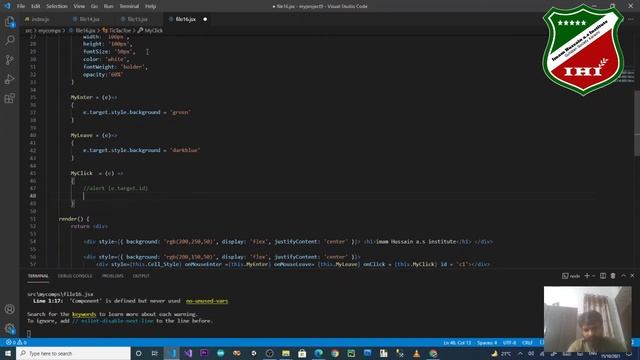The height and width of the screenshot is (360, 640).
Task: Select the node terminal shell label
Action: (571, 276)
